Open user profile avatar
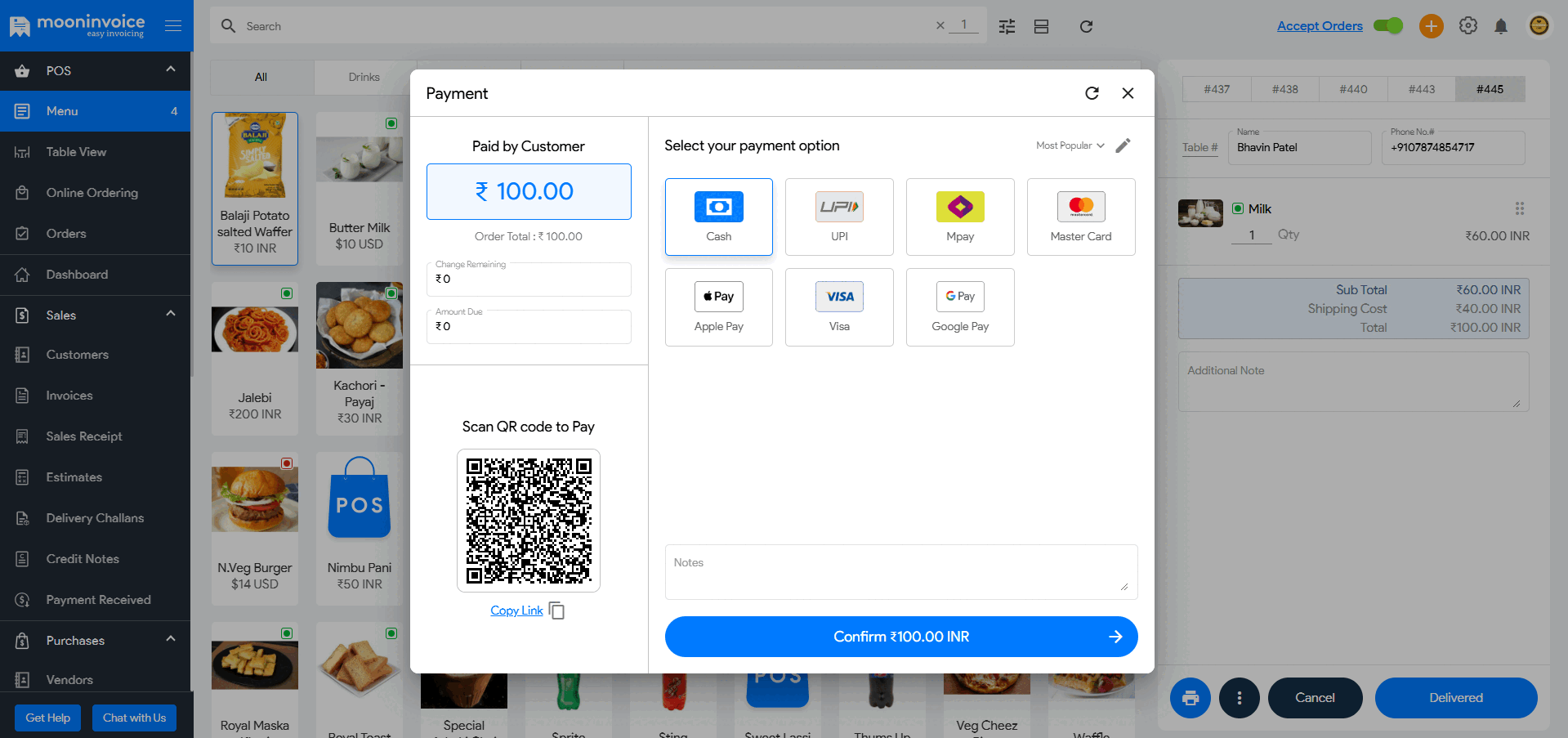1568x738 pixels. pyautogui.click(x=1539, y=25)
